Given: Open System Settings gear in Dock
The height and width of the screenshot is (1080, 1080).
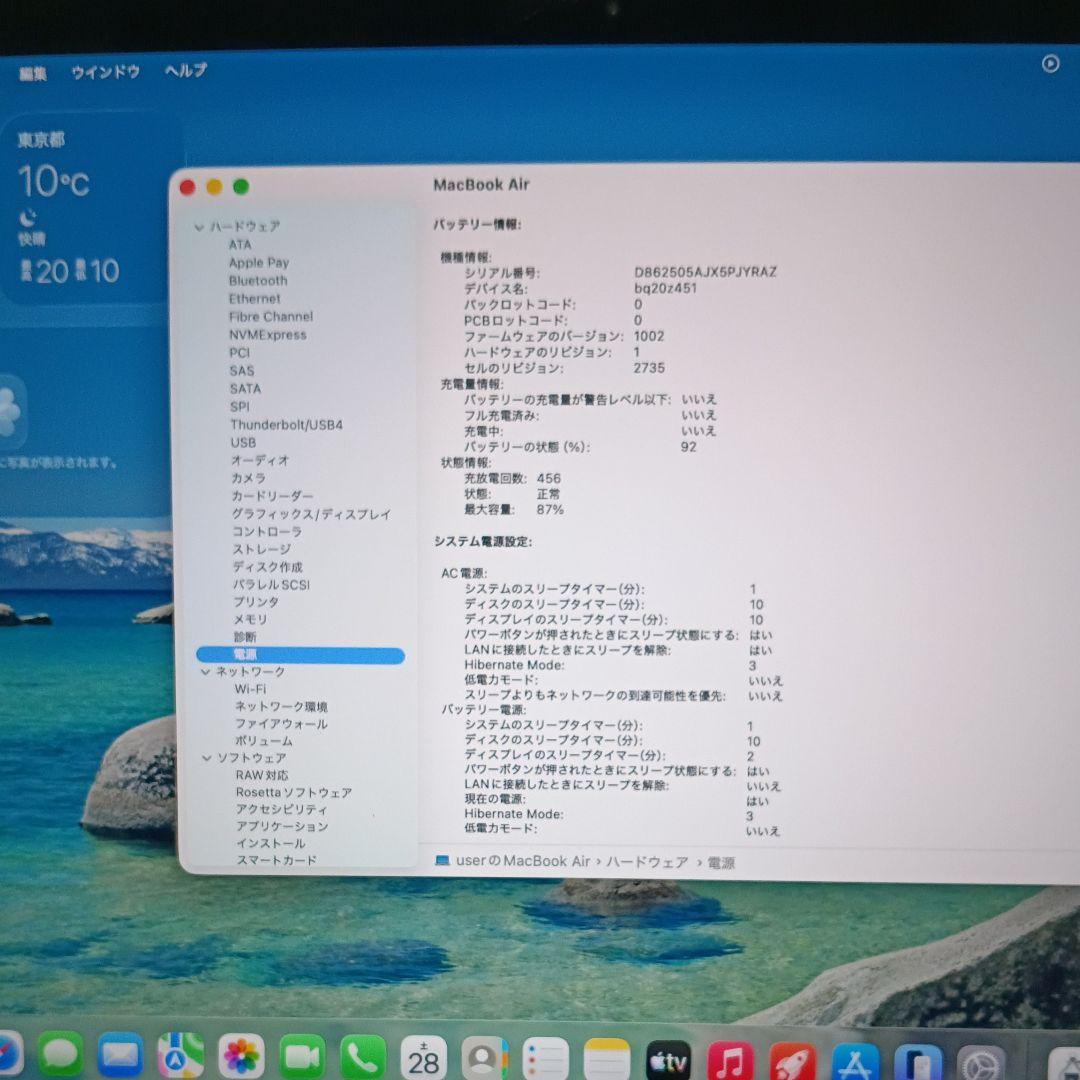Looking at the screenshot, I should (981, 1063).
